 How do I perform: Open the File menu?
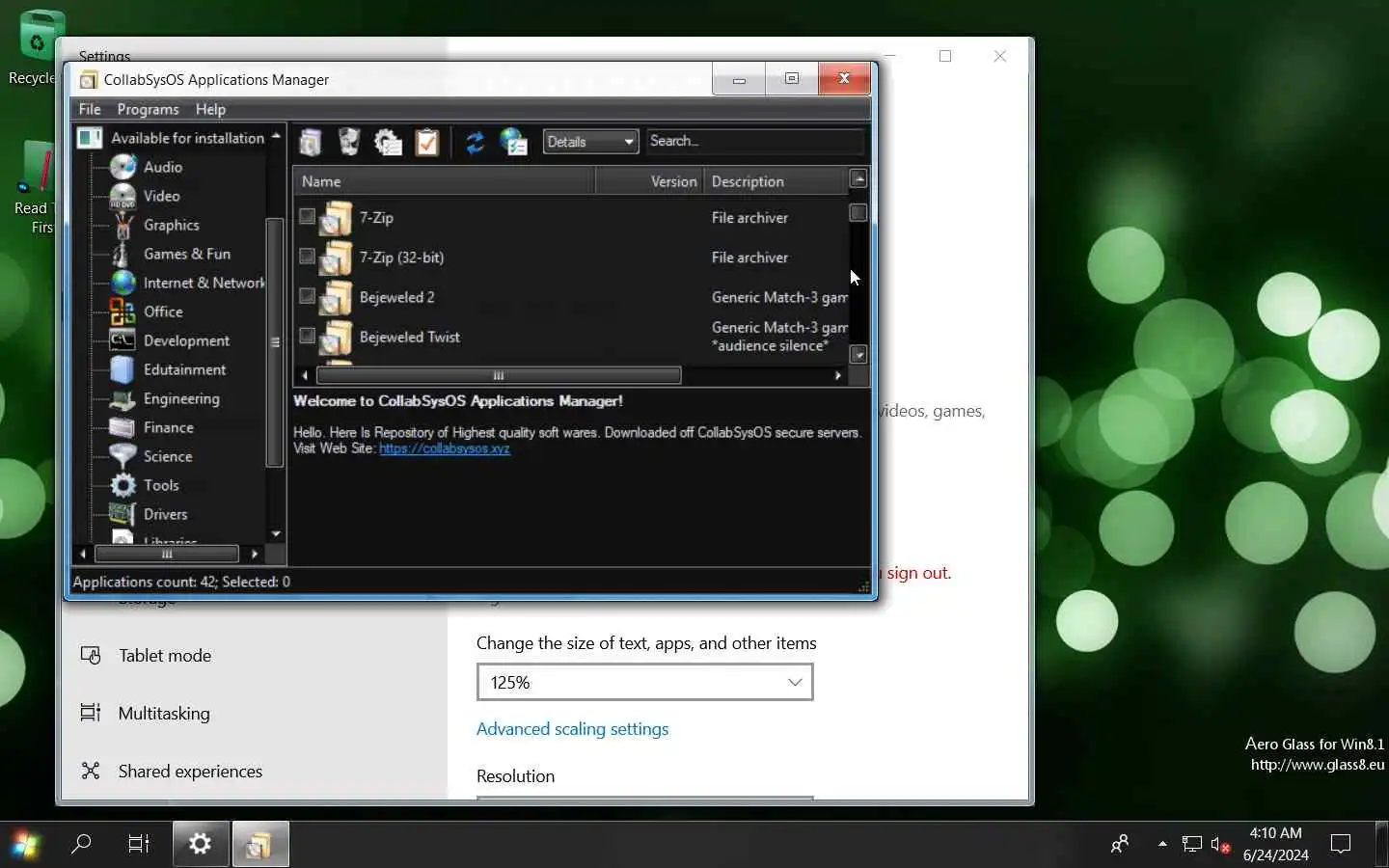pos(90,109)
